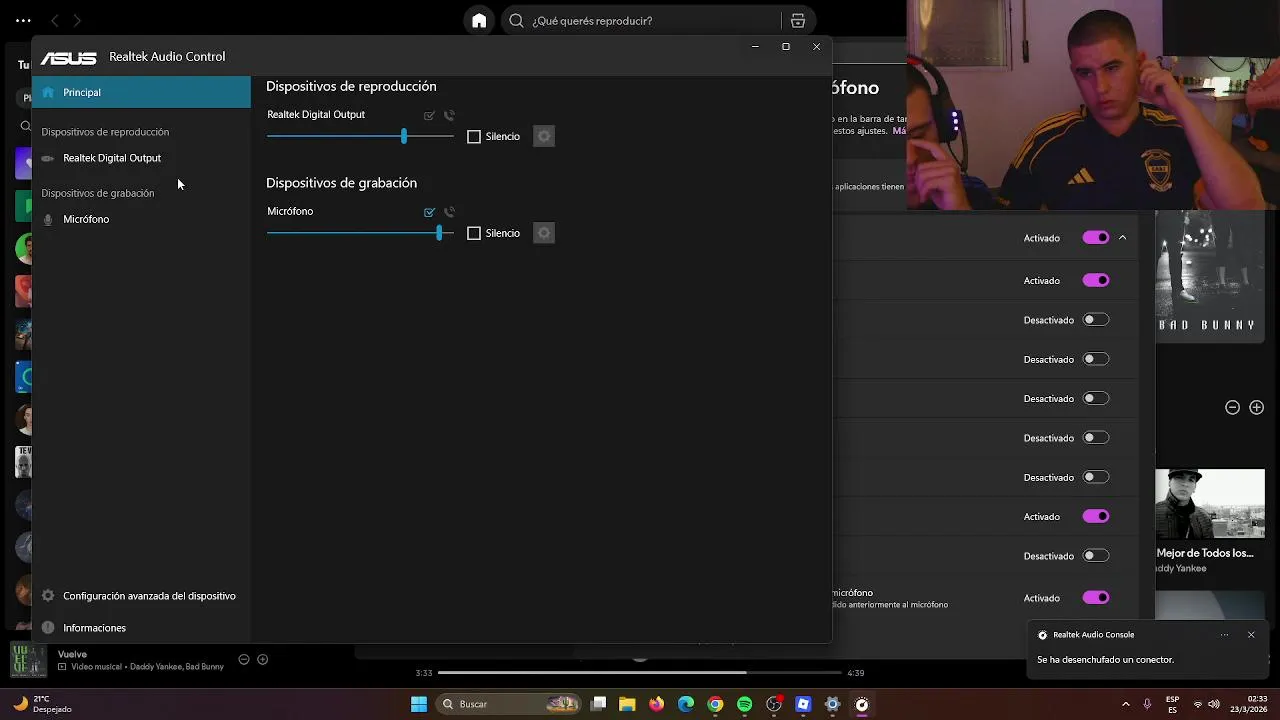Open Task View from taskbar
This screenshot has width=1280, height=720.
click(598, 704)
